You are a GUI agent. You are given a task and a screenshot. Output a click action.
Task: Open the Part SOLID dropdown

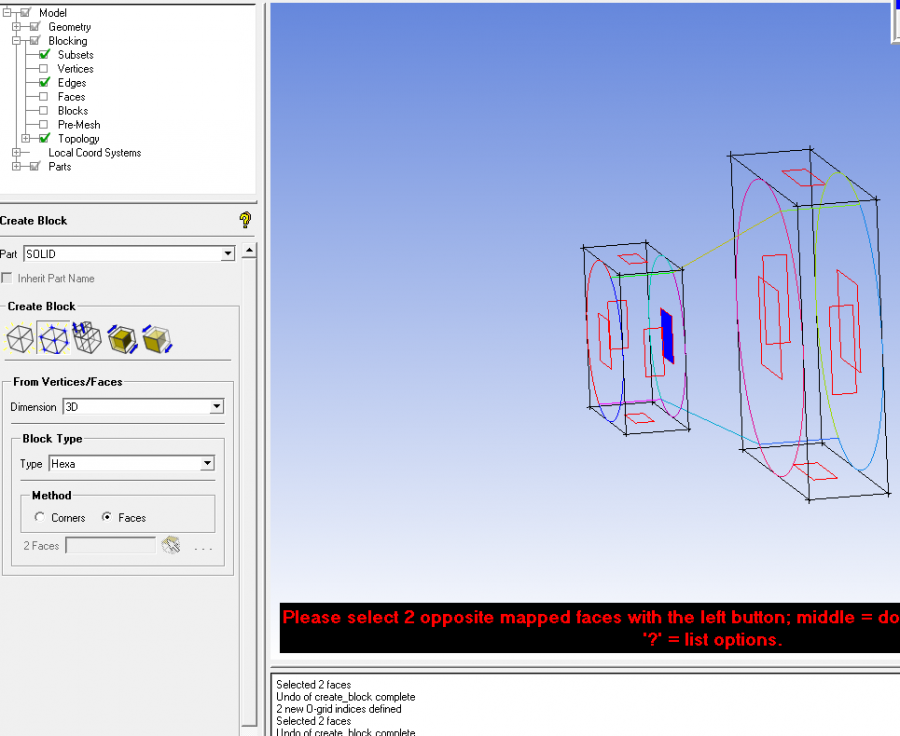(228, 254)
